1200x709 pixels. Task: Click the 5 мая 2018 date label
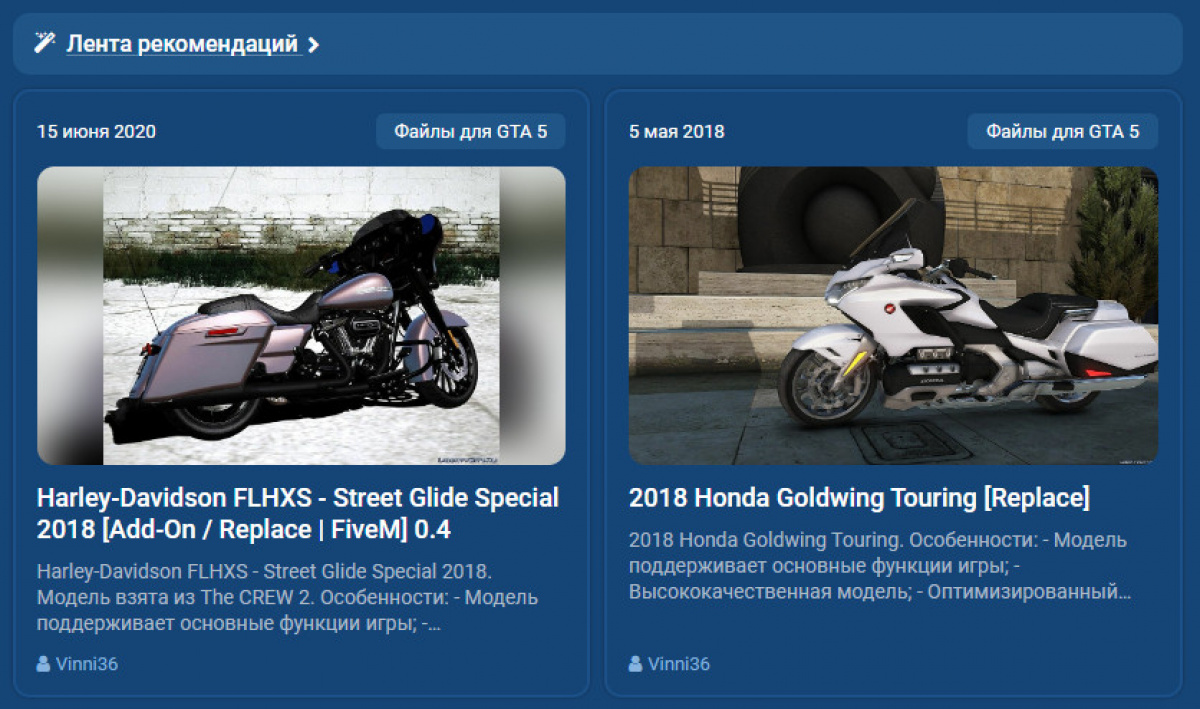(x=677, y=131)
